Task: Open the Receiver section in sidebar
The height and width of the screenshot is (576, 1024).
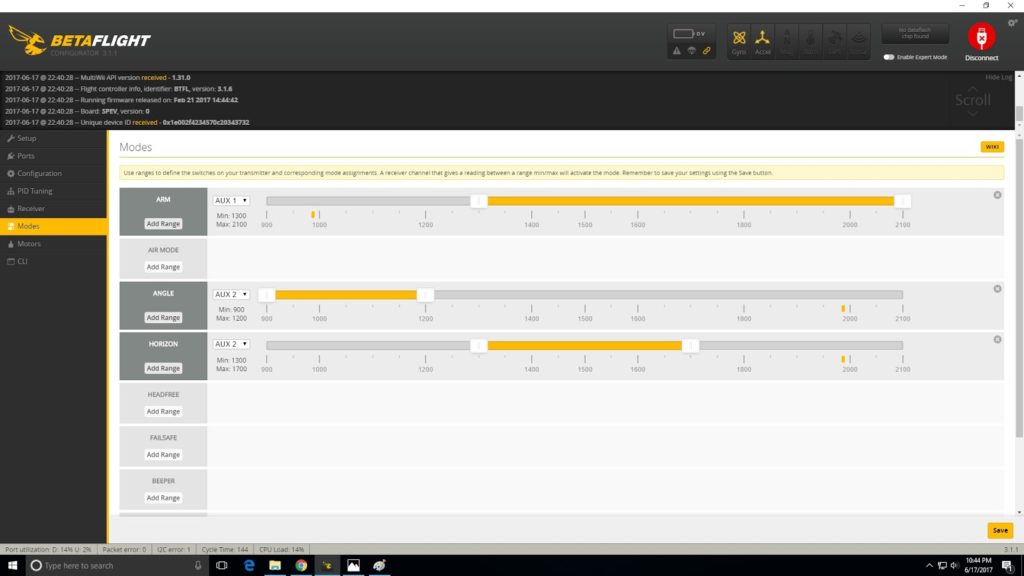Action: pyautogui.click(x=32, y=208)
